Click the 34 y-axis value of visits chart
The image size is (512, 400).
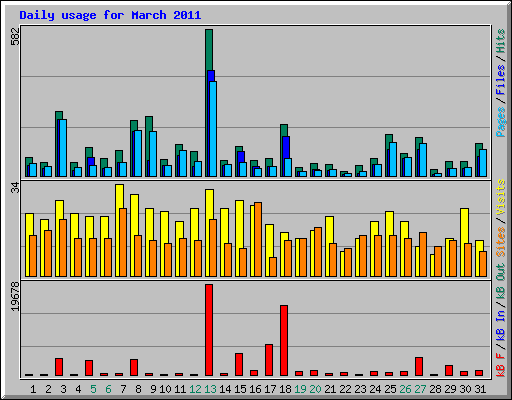15,188
